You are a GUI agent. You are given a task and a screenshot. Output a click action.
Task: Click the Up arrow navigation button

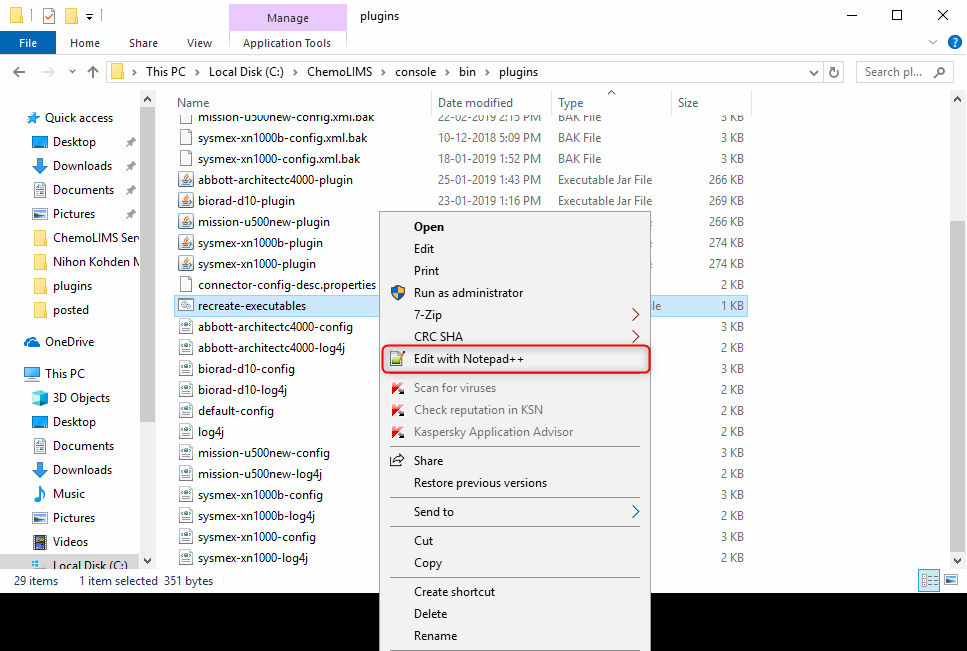pyautogui.click(x=93, y=72)
